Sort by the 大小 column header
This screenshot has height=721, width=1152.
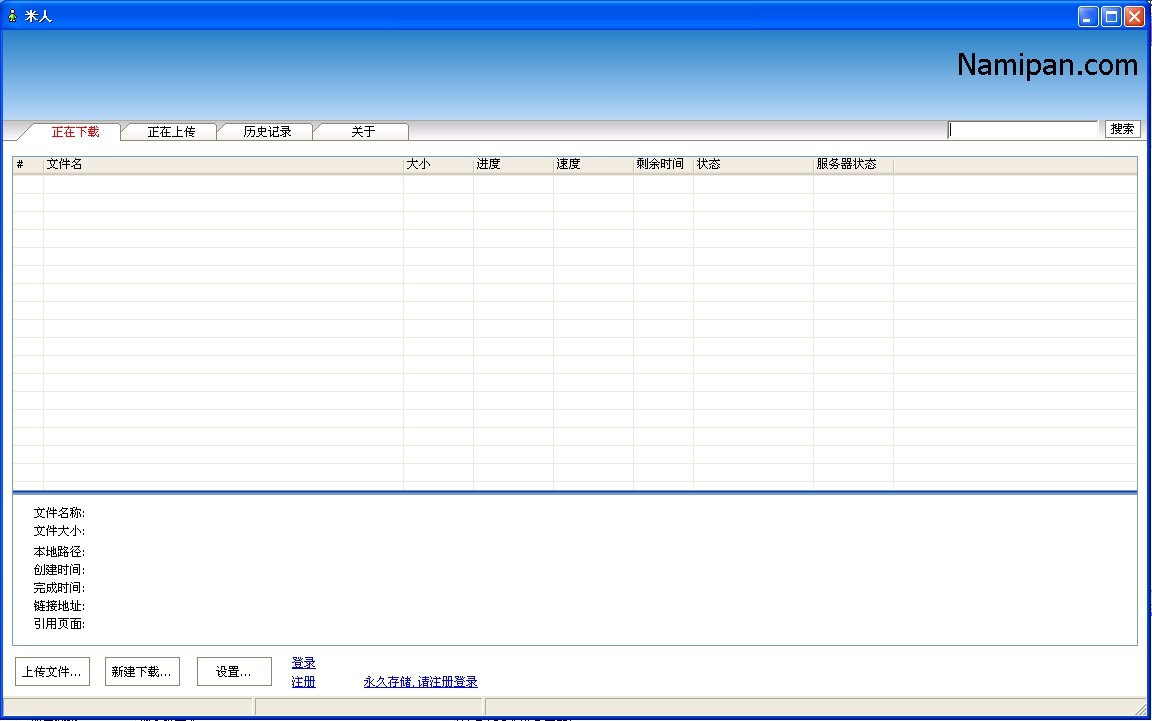438,165
